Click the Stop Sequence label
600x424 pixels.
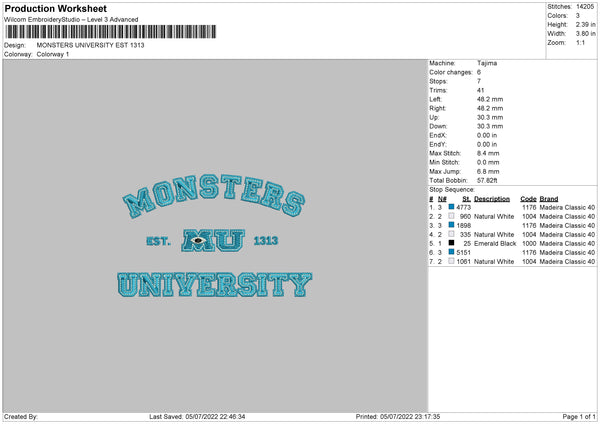pyautogui.click(x=452, y=190)
